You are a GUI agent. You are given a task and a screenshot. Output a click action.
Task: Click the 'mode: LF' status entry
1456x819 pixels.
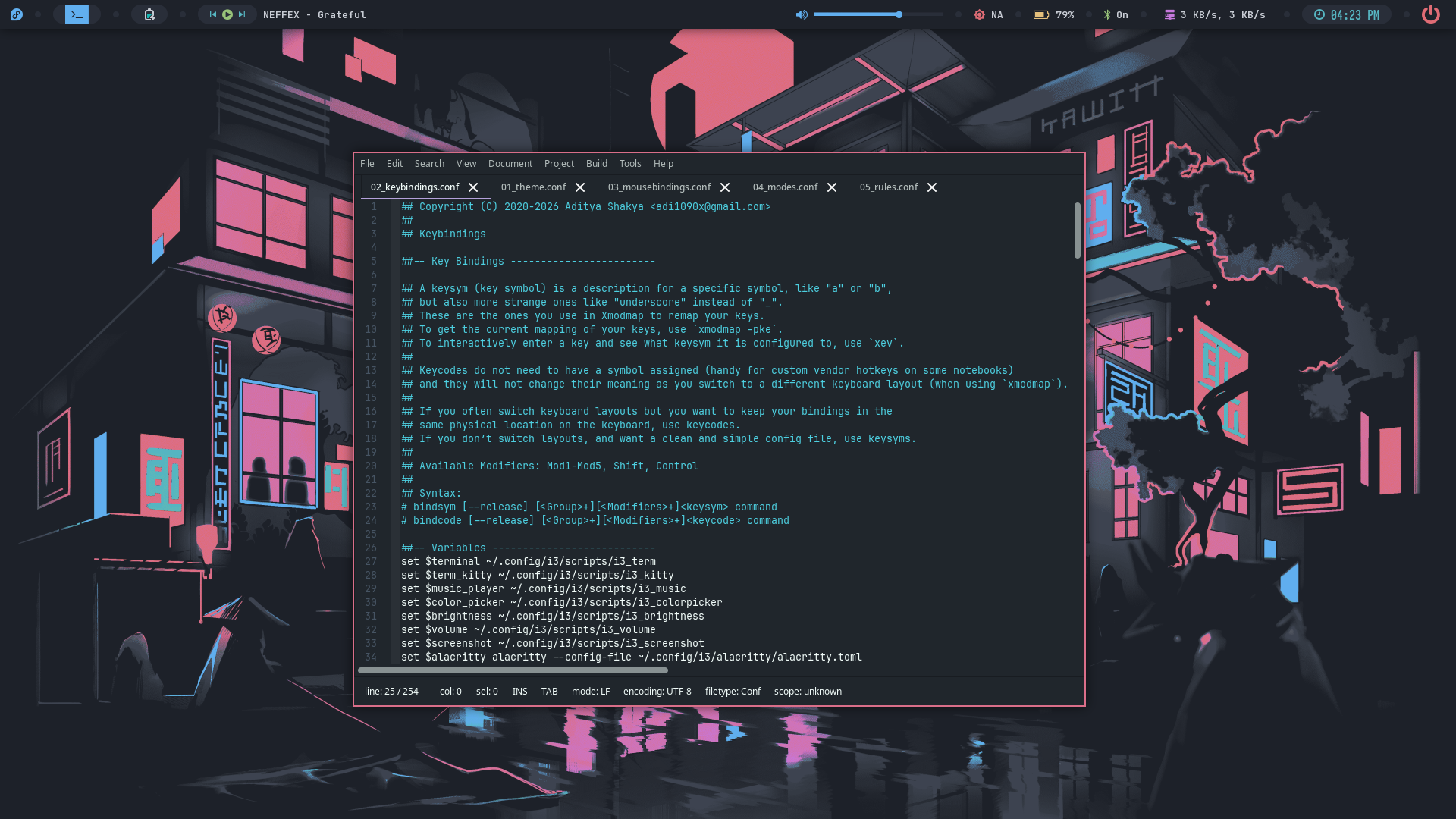(591, 691)
